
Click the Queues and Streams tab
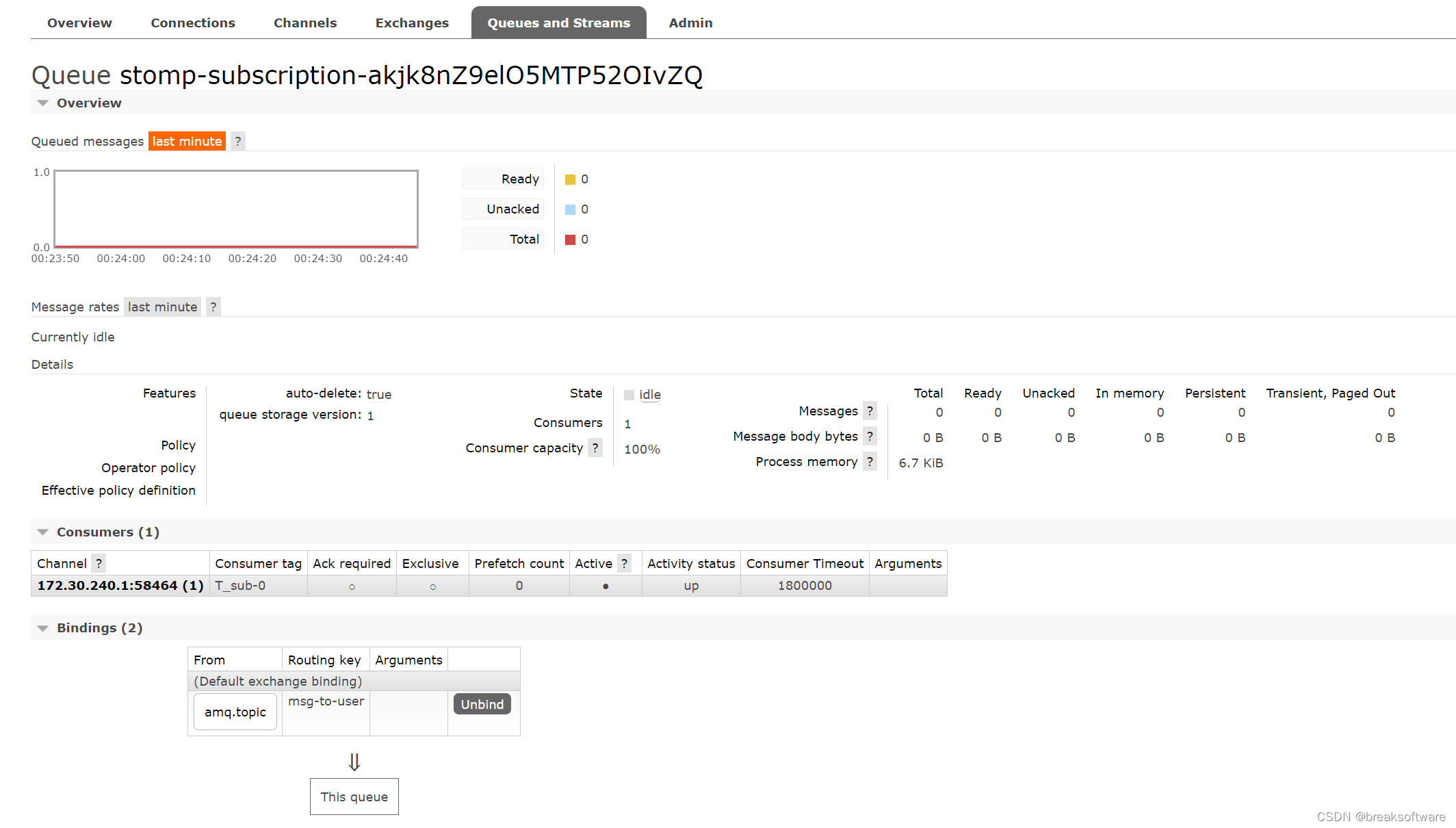[557, 22]
